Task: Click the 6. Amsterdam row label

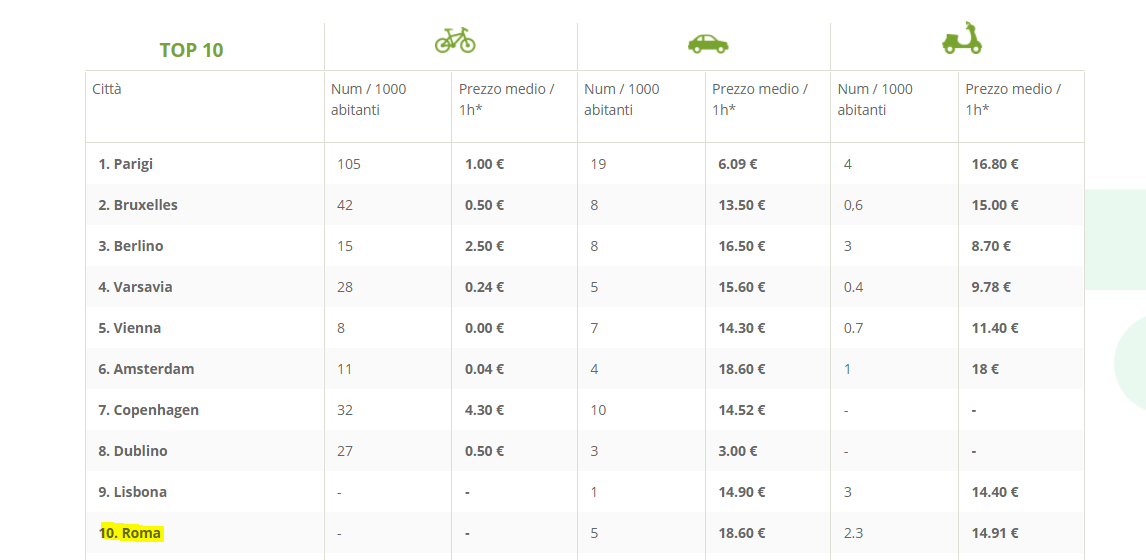Action: 147,369
